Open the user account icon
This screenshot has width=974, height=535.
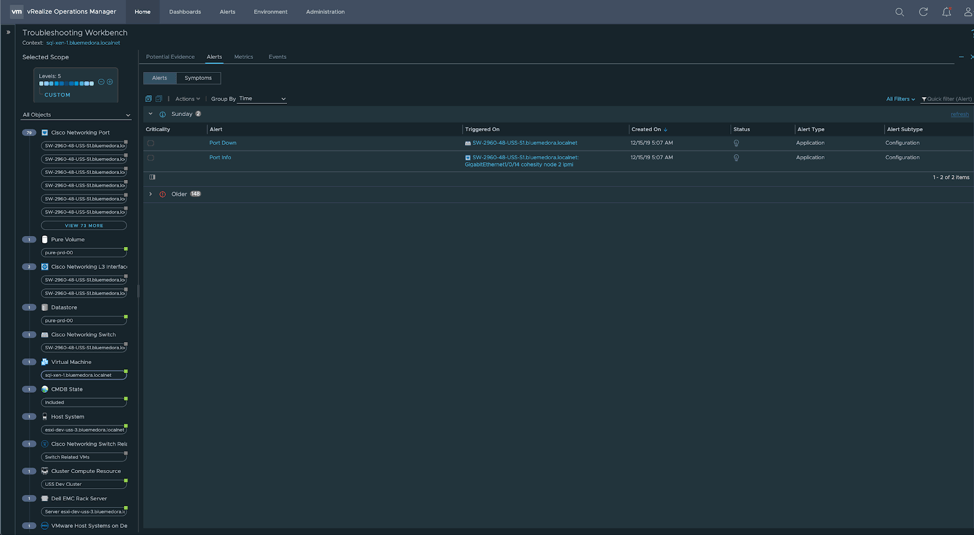pyautogui.click(x=968, y=12)
